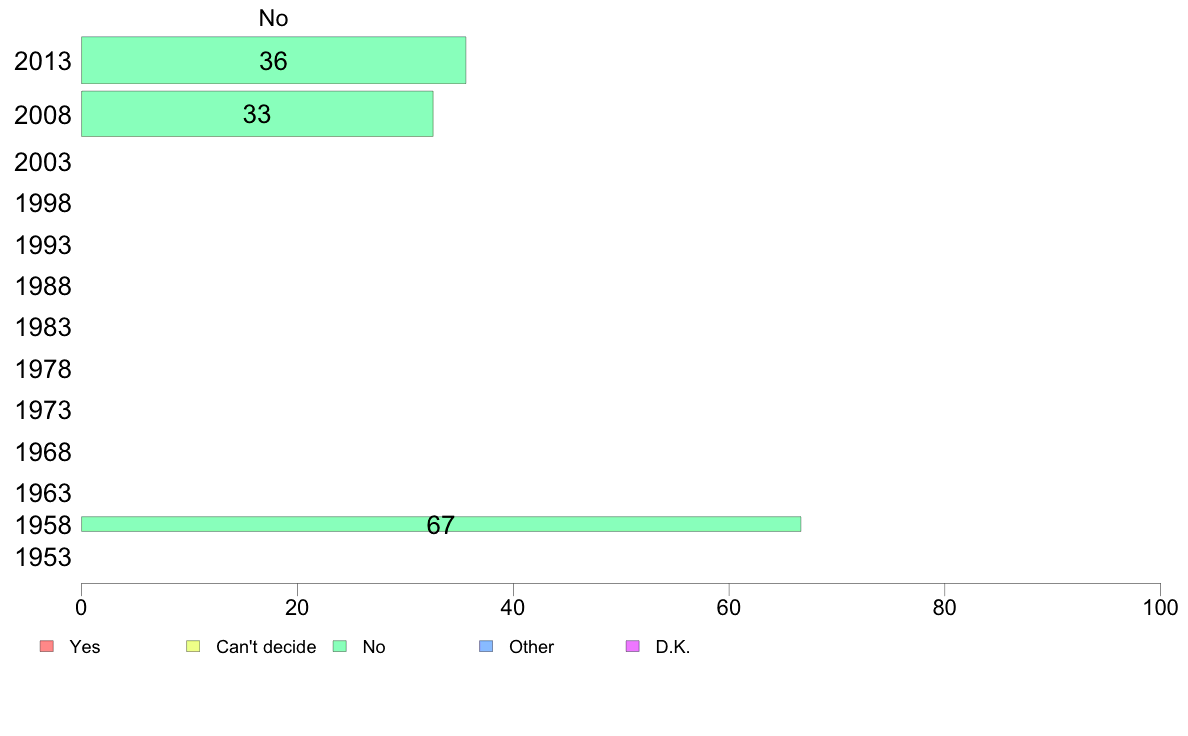
Task: Click the 0 tick label on axis
Action: [x=81, y=607]
